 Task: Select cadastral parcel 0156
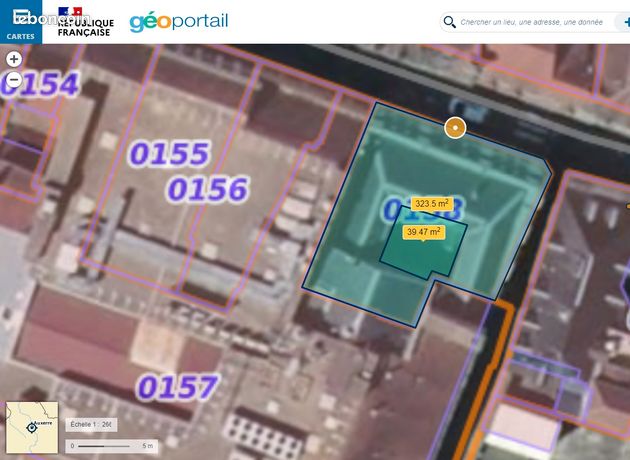[208, 189]
